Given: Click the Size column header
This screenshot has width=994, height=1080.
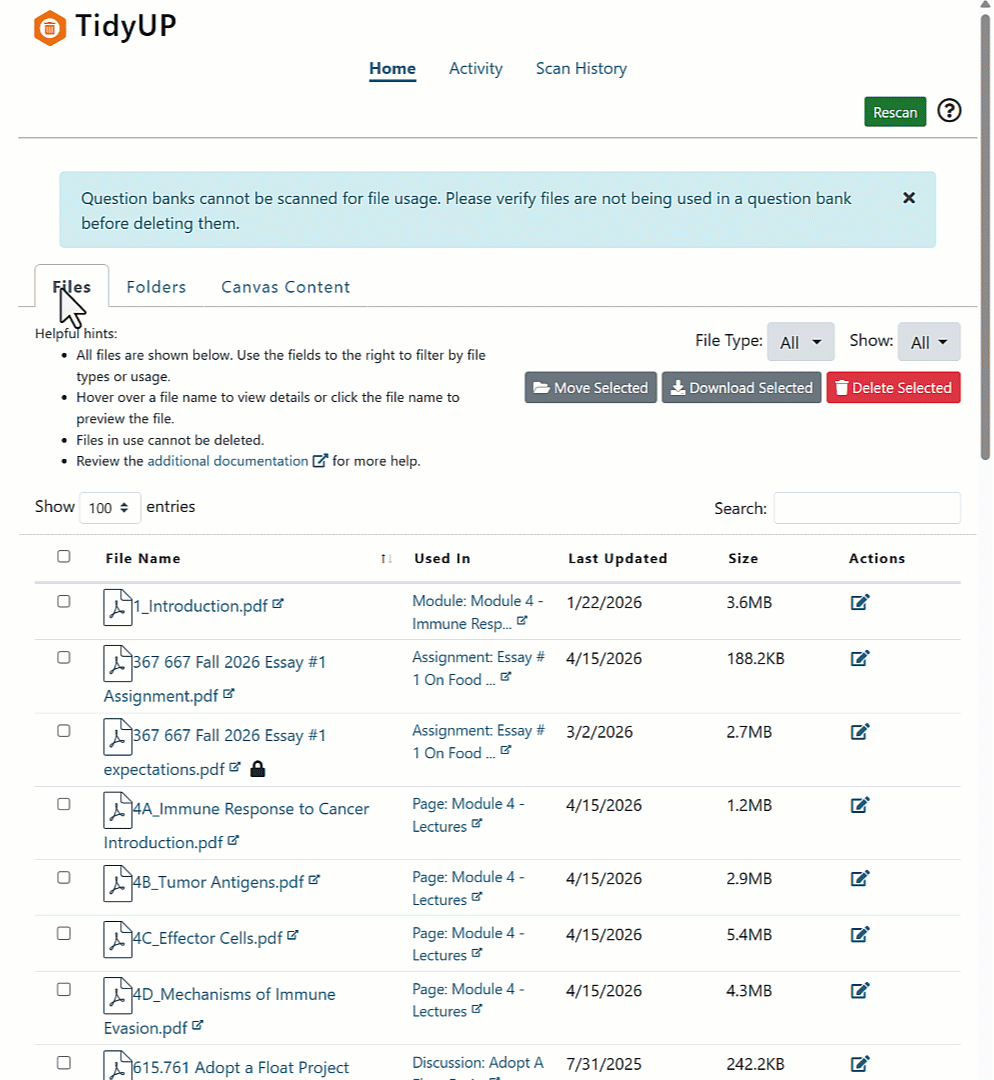Looking at the screenshot, I should pos(743,559).
